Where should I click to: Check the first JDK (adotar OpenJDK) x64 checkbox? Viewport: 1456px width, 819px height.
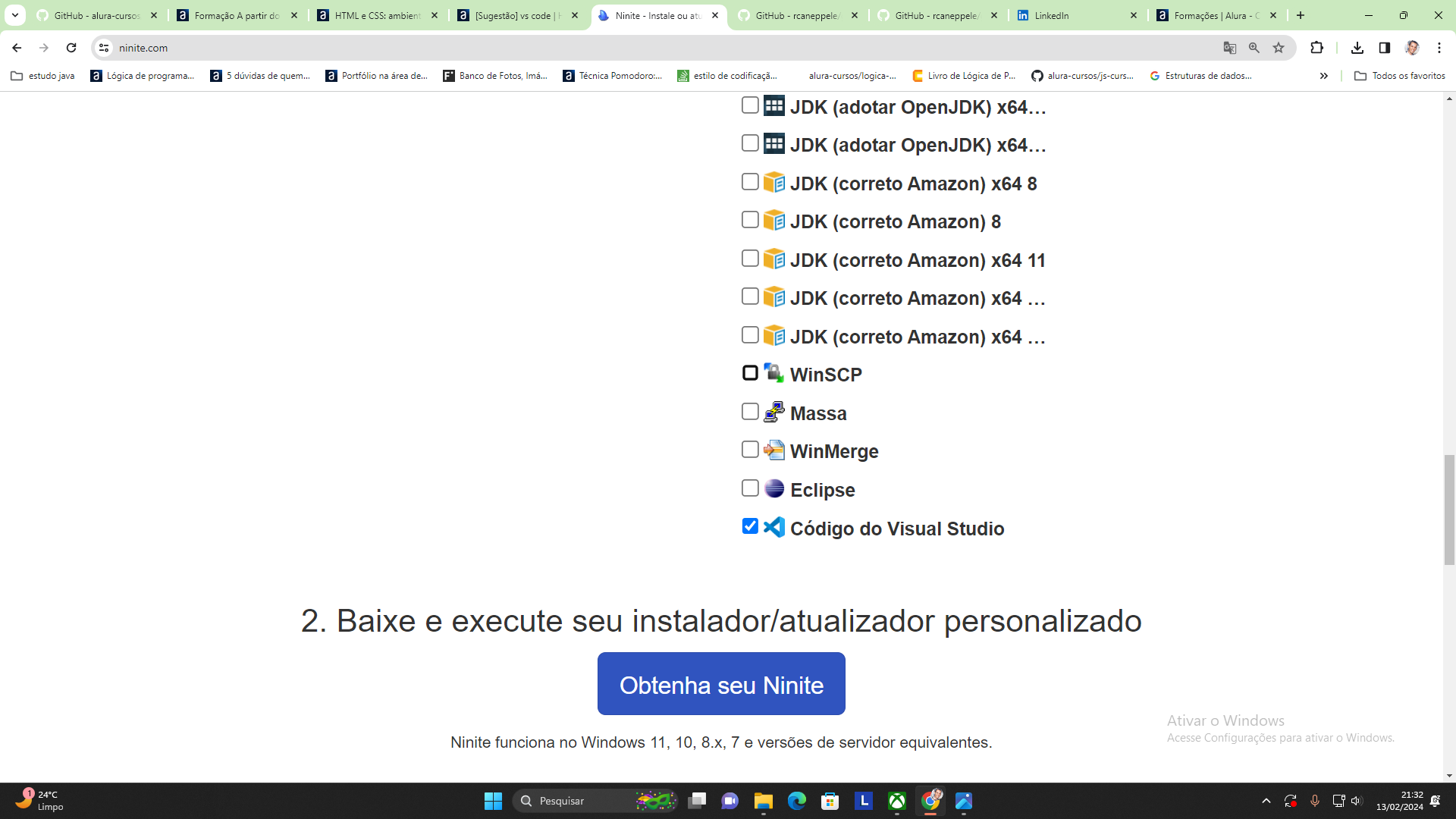click(750, 105)
